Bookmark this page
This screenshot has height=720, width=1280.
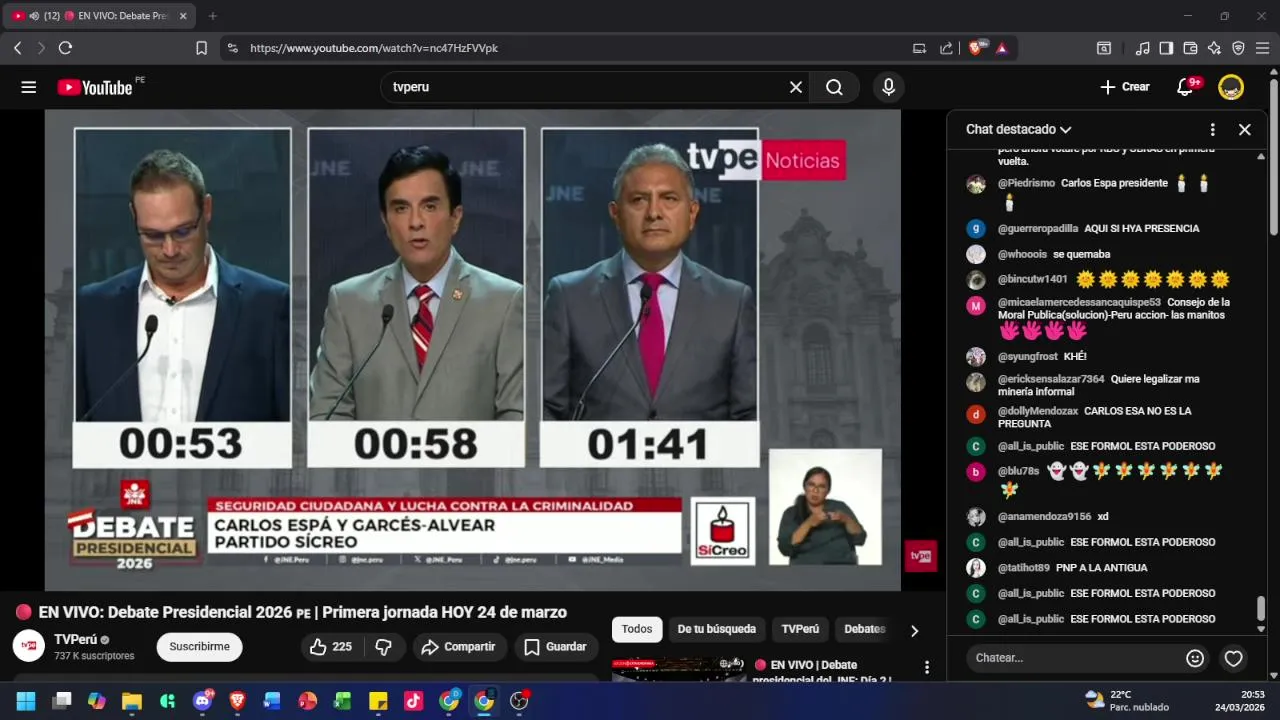tap(201, 48)
